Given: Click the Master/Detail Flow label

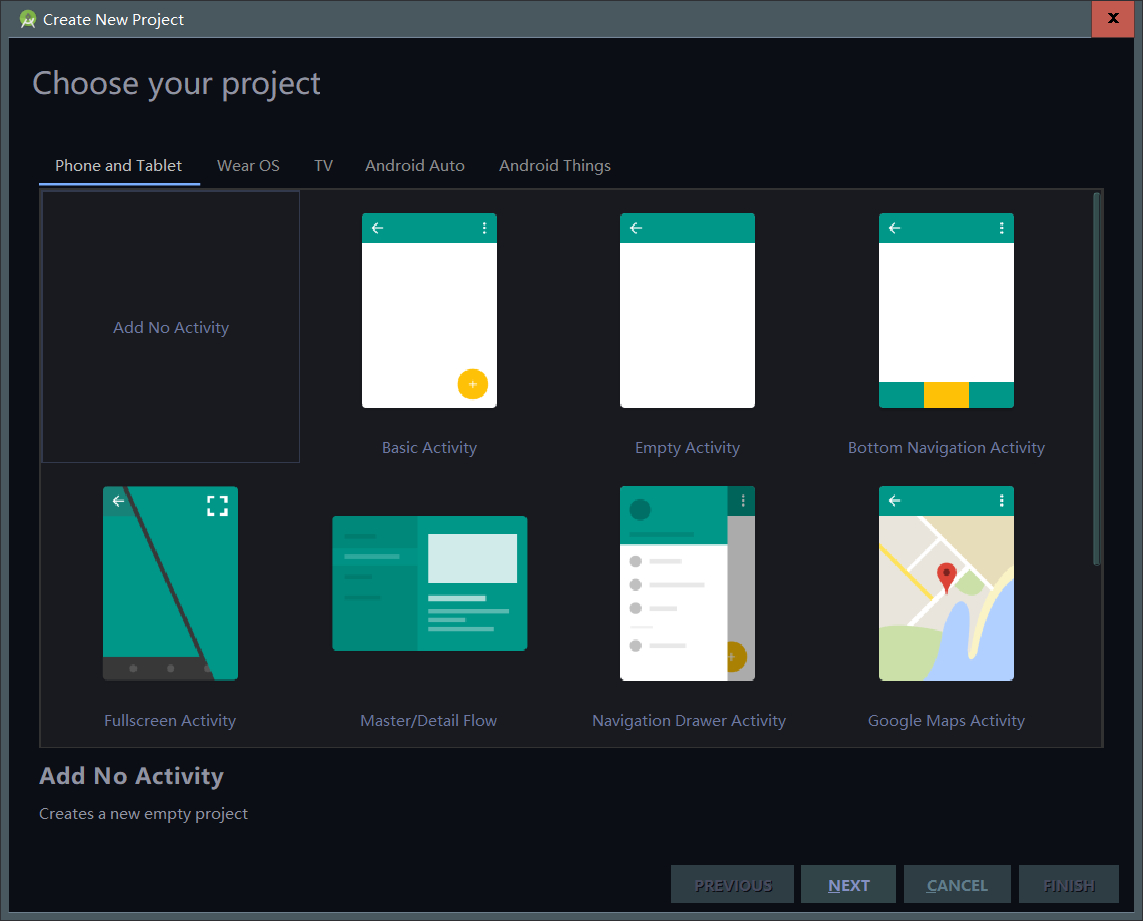Looking at the screenshot, I should (429, 720).
